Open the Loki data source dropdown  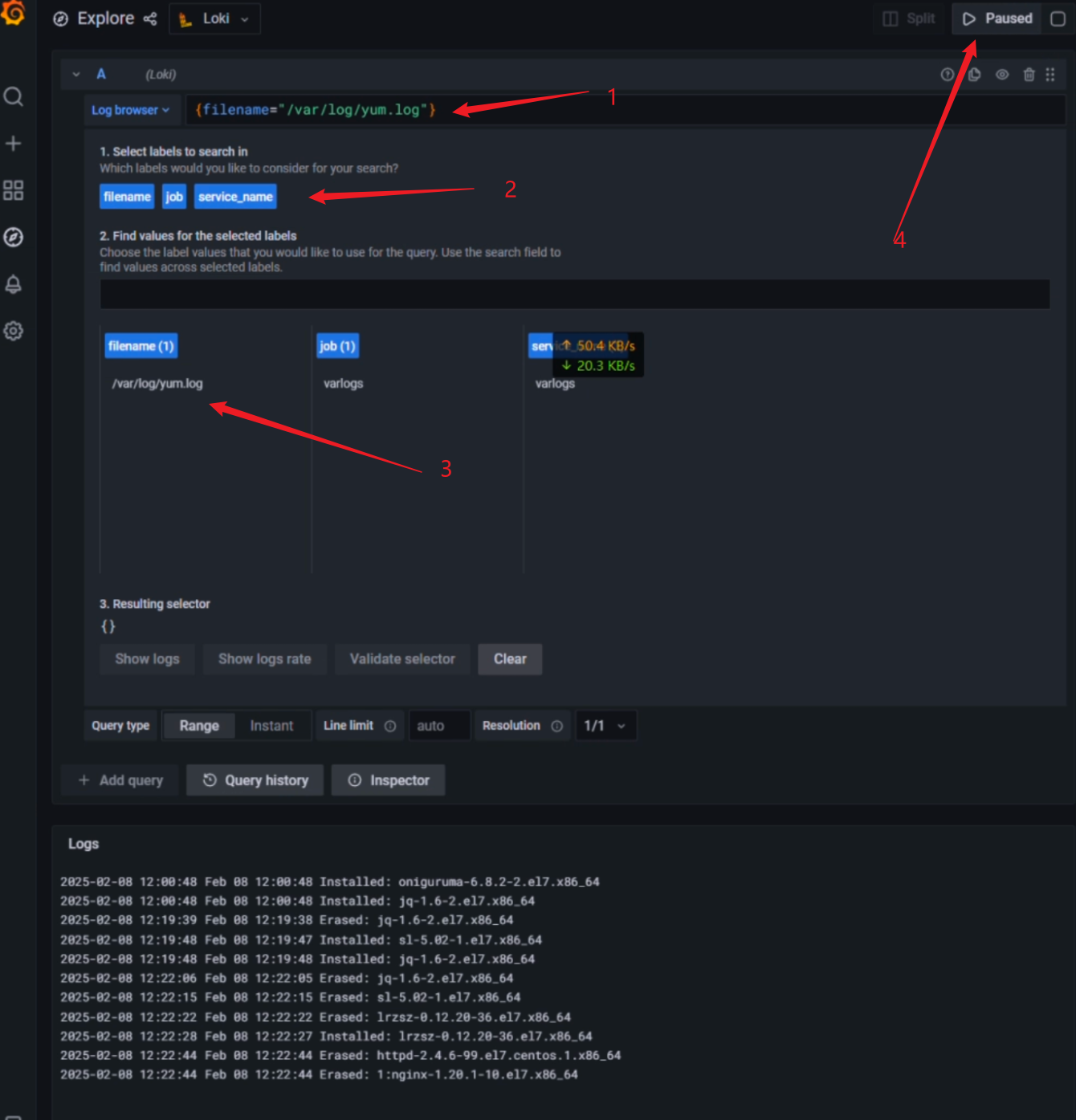(x=214, y=18)
